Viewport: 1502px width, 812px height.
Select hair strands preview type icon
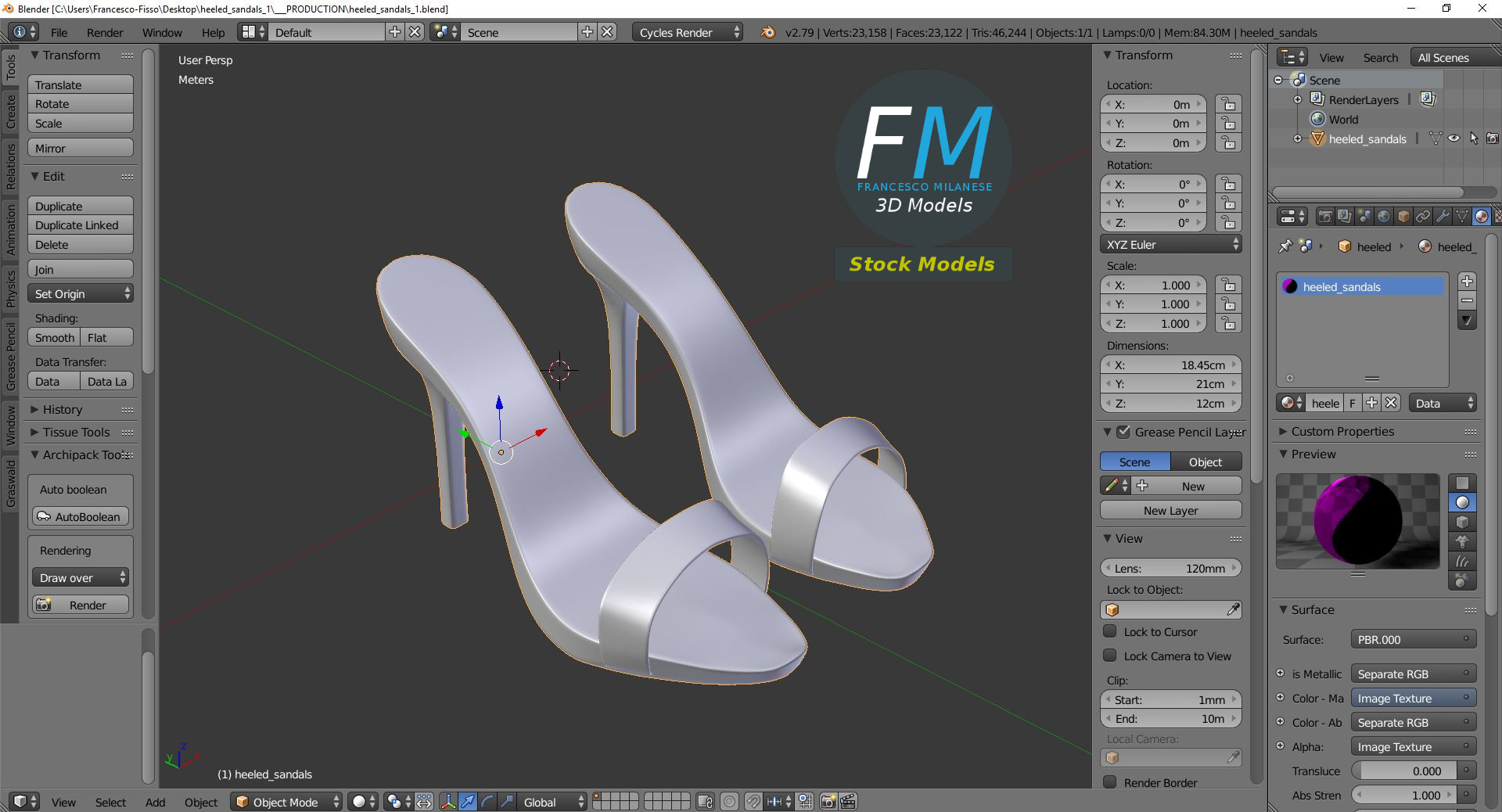[1462, 561]
